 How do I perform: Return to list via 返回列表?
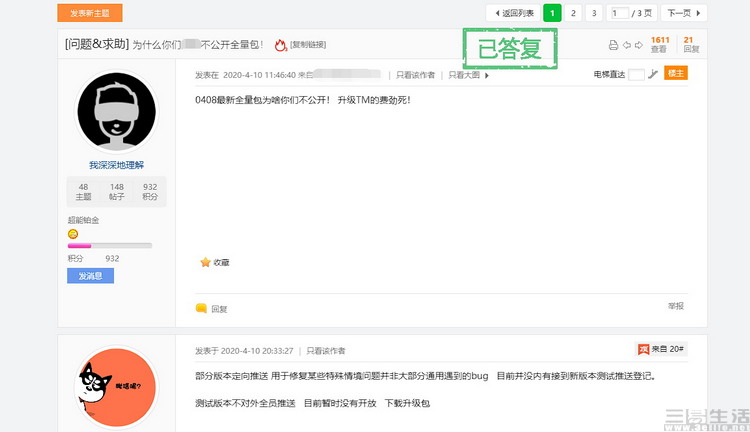pos(513,13)
